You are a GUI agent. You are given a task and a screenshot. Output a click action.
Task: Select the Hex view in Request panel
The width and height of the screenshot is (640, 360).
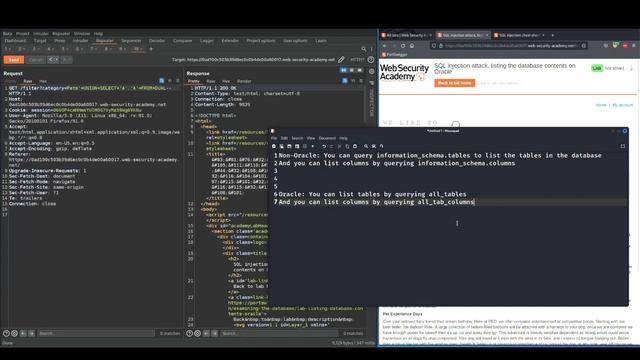pyautogui.click(x=43, y=81)
